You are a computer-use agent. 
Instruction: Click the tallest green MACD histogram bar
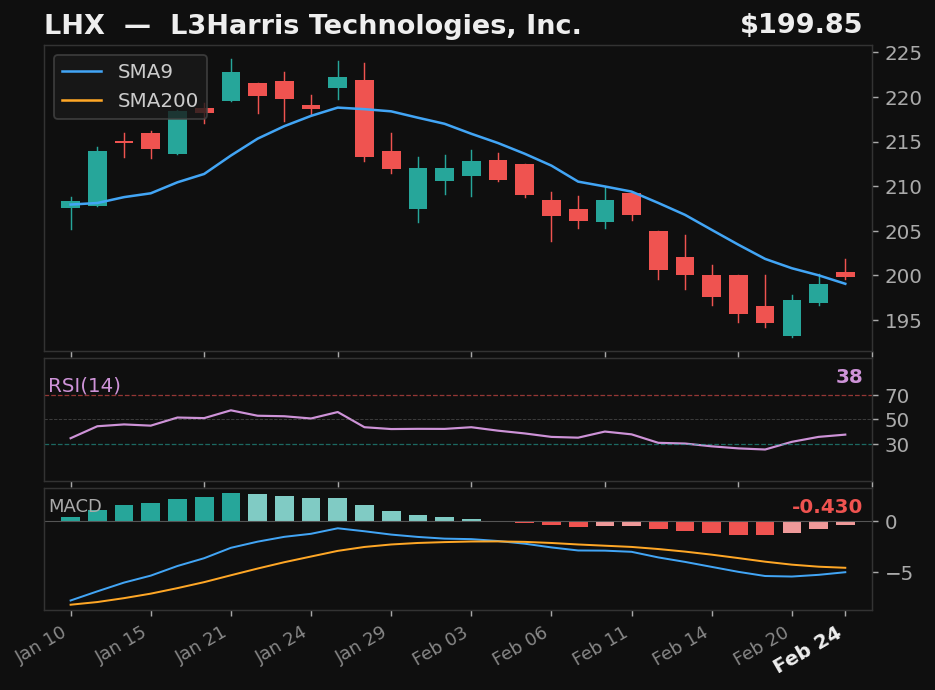point(231,507)
